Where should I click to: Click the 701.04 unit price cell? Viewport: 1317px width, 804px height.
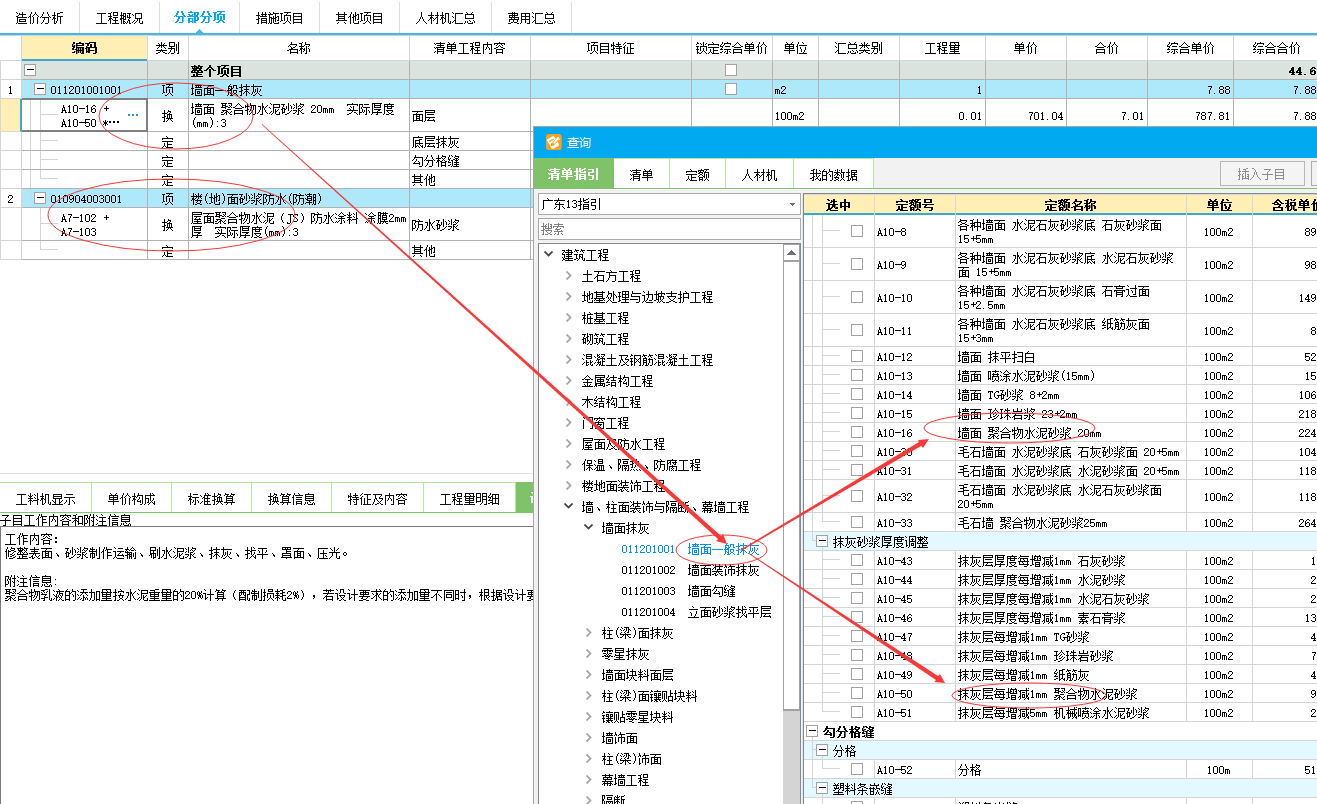(1025, 116)
